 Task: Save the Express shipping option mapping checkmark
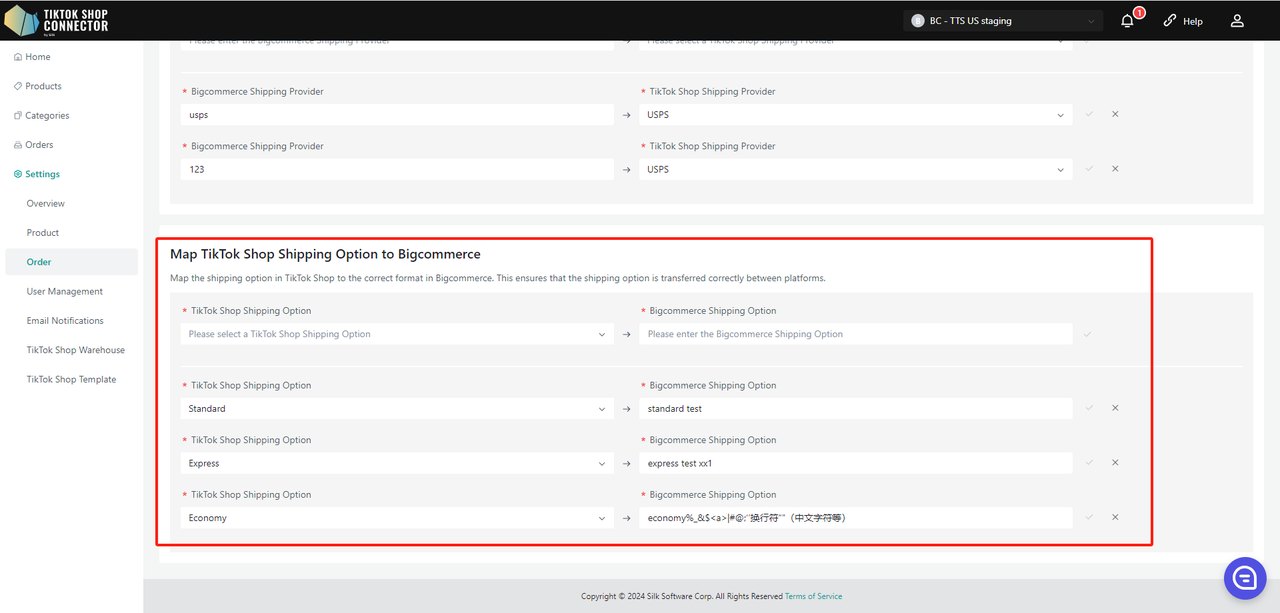pyautogui.click(x=1089, y=463)
